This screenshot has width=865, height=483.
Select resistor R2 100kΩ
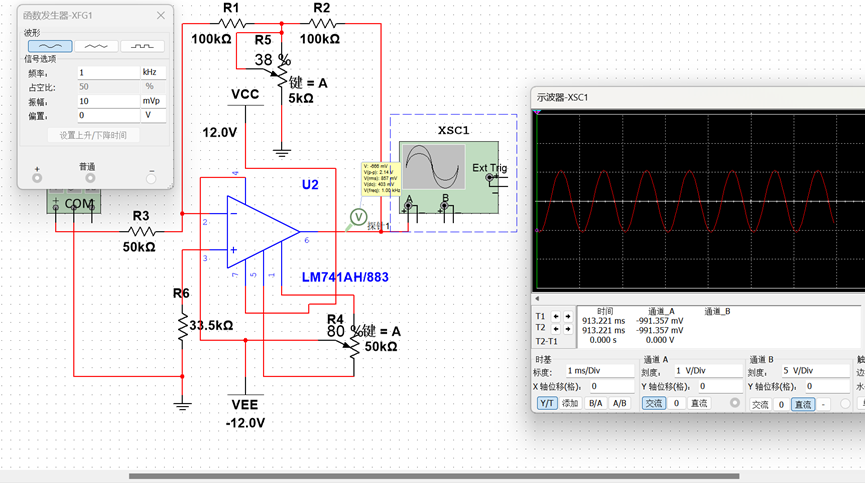(x=322, y=24)
